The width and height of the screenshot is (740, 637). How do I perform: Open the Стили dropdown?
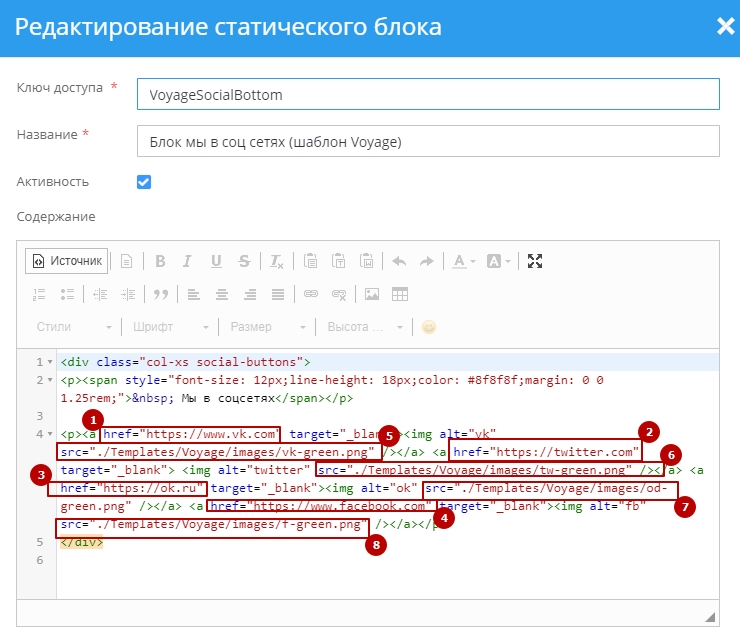point(74,327)
